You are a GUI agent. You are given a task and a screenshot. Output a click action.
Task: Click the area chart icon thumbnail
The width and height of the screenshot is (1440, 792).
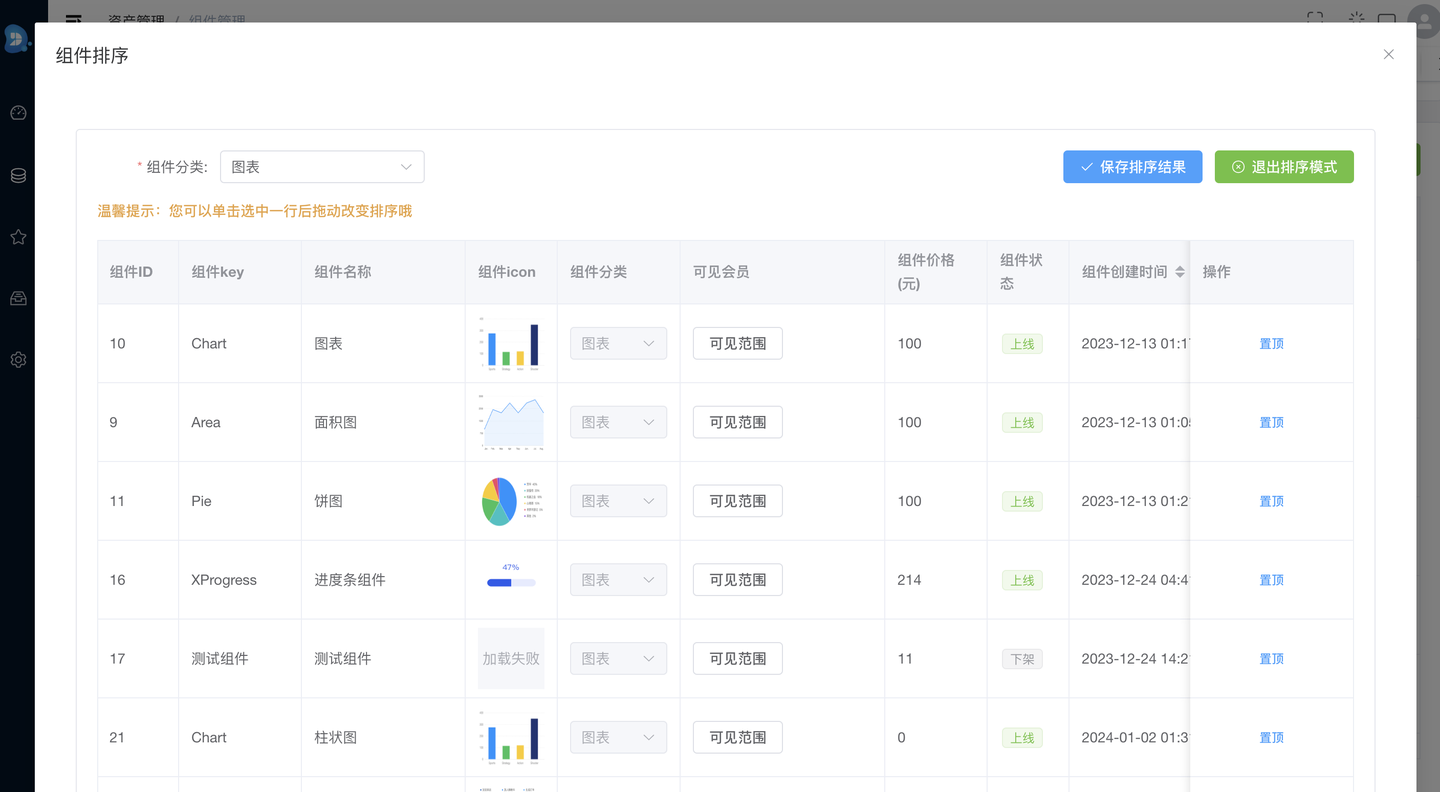(510, 422)
